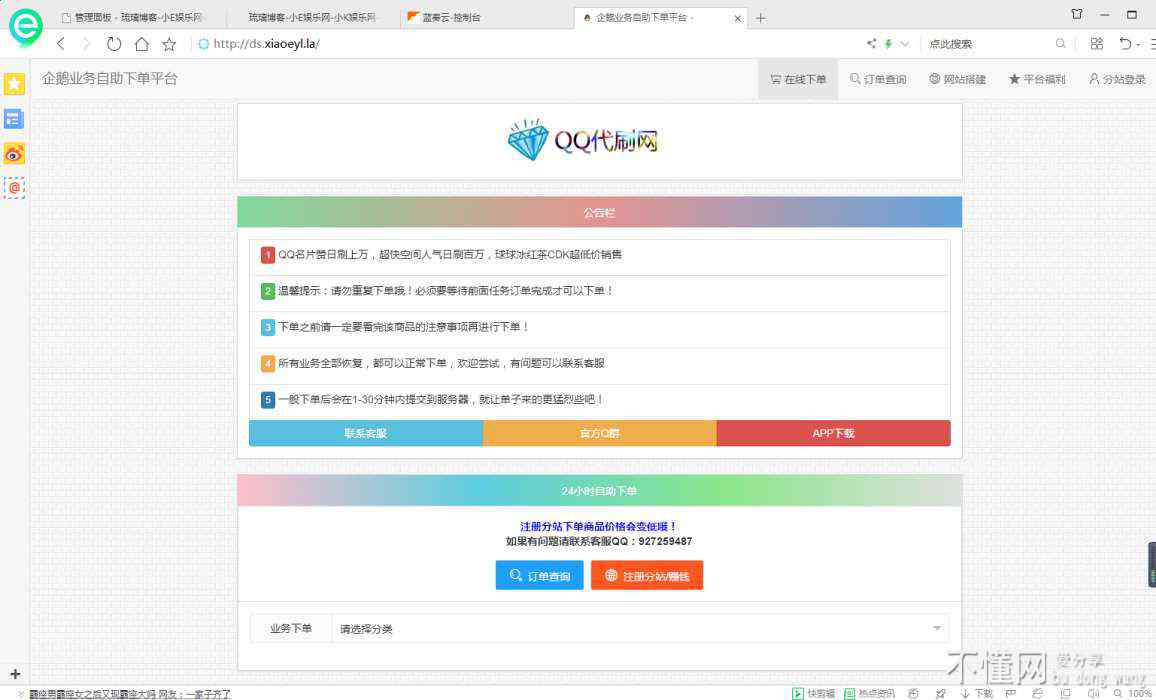Open the 请选择分类 category dropdown

tap(640, 628)
